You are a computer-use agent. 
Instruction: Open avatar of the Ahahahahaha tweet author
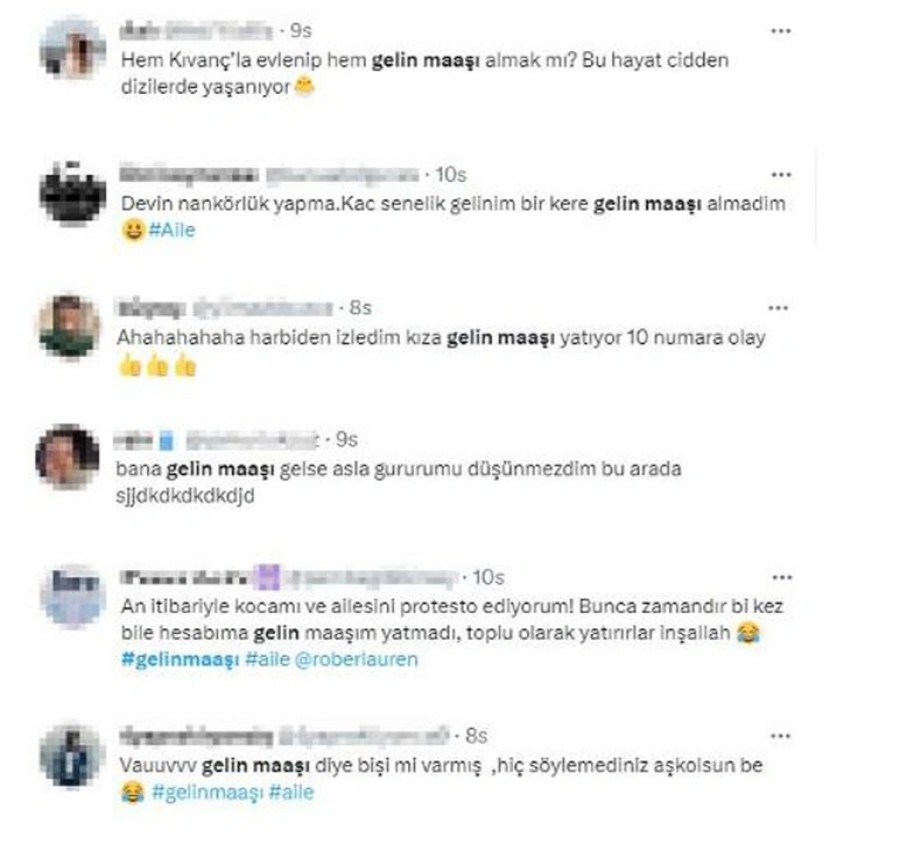click(69, 325)
